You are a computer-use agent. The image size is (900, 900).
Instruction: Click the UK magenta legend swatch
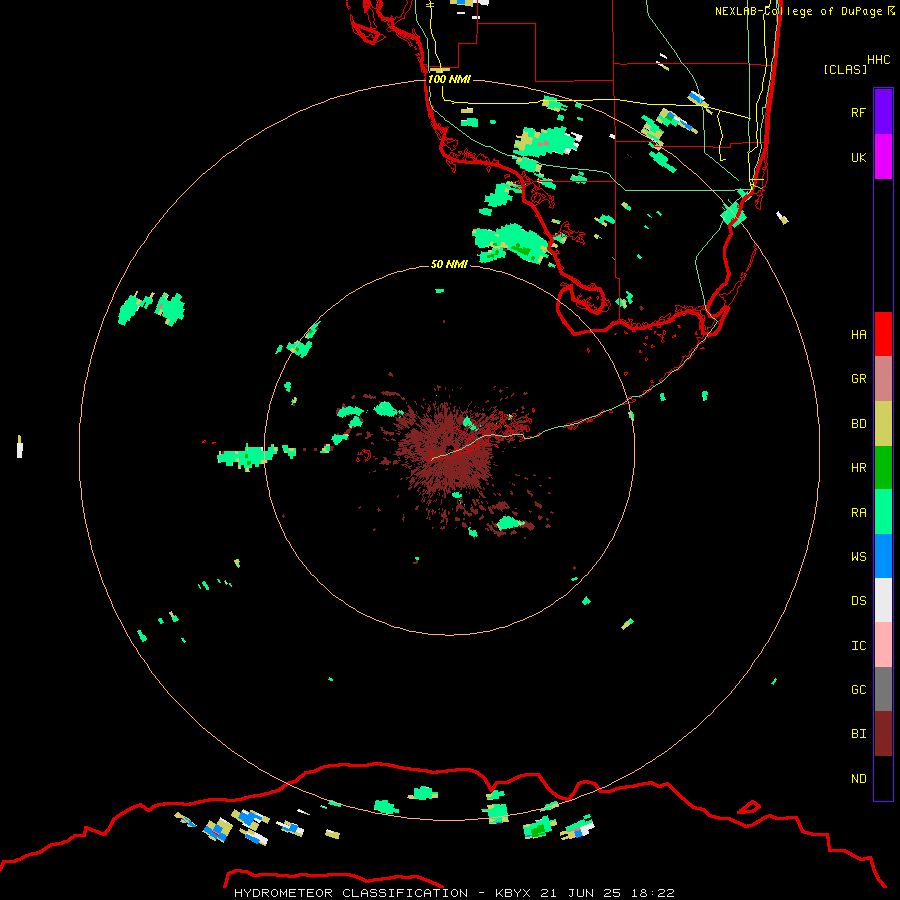(883, 157)
